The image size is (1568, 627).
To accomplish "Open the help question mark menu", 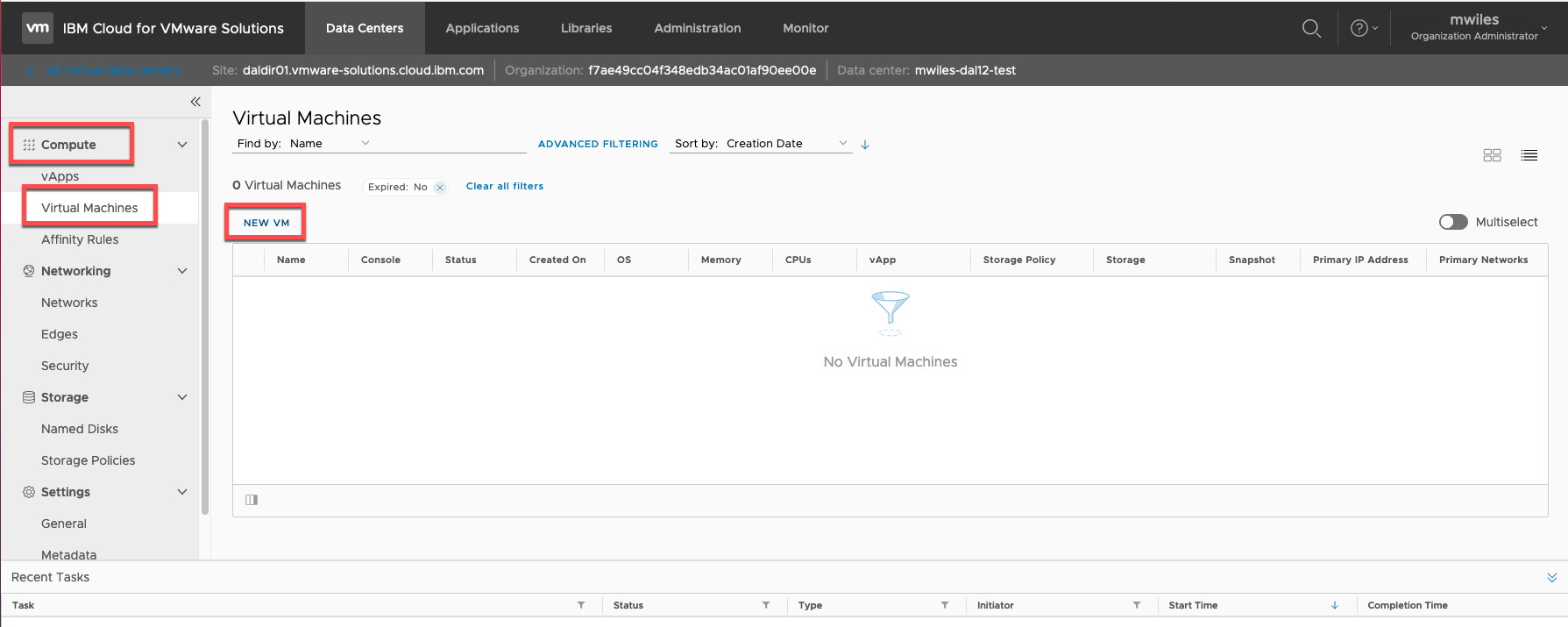I will 1363,28.
